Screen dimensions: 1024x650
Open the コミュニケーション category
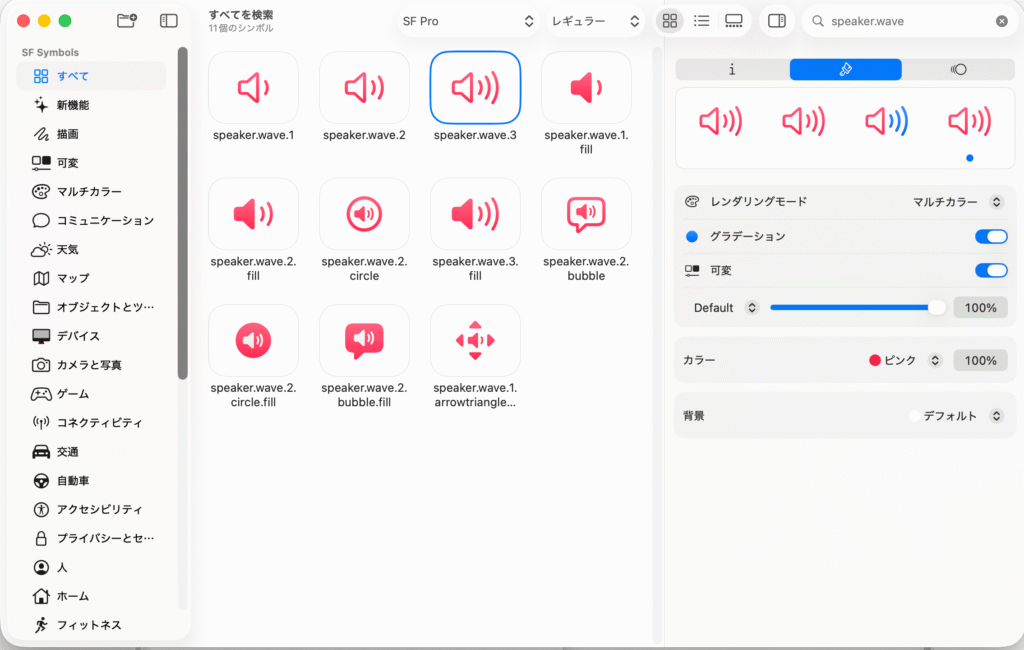[x=105, y=220]
